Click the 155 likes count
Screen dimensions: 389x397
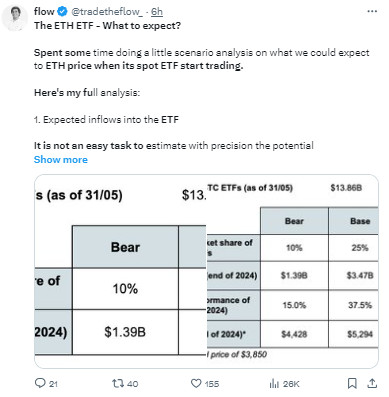pos(212,384)
